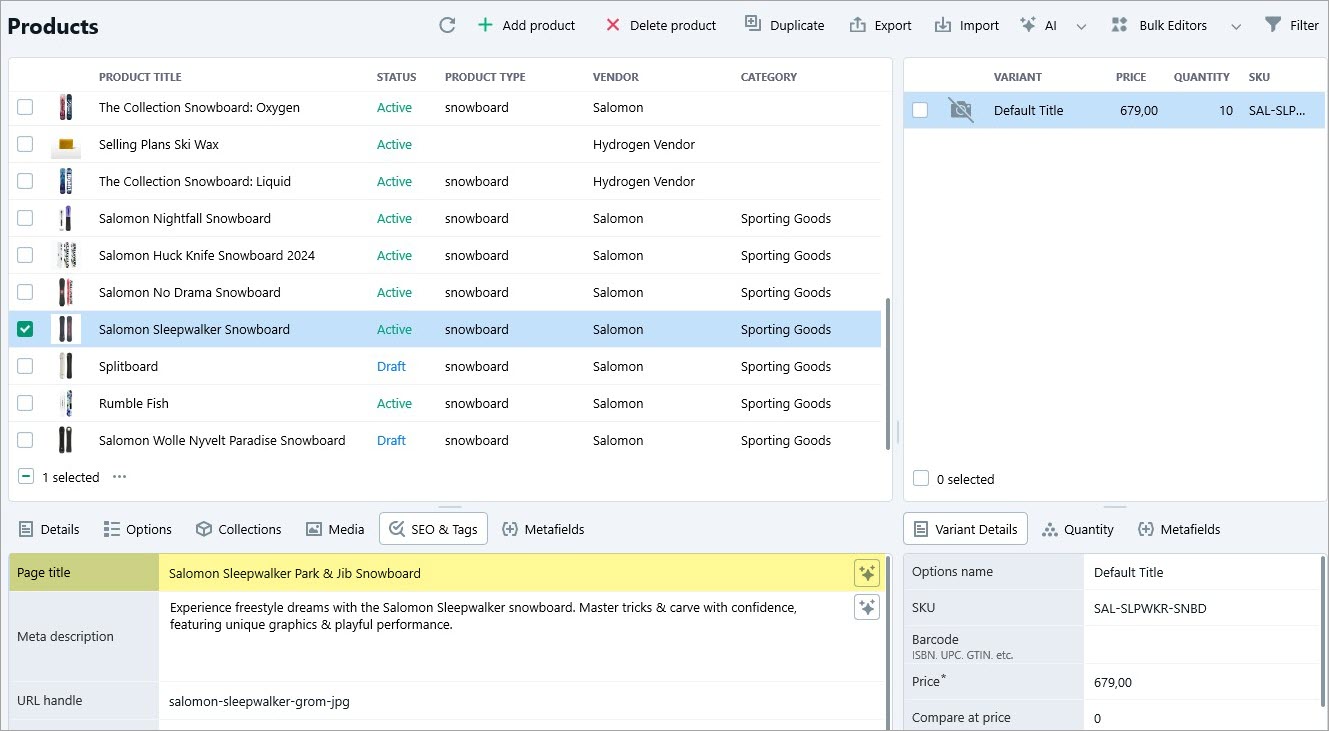Viewport: 1329px width, 731px height.
Task: Uncheck the Salomon Sleepwalker Snowboard checkbox
Action: tap(25, 329)
